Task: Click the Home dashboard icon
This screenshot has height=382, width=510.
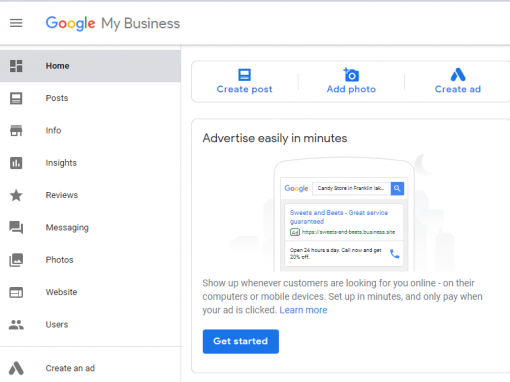Action: pyautogui.click(x=16, y=66)
